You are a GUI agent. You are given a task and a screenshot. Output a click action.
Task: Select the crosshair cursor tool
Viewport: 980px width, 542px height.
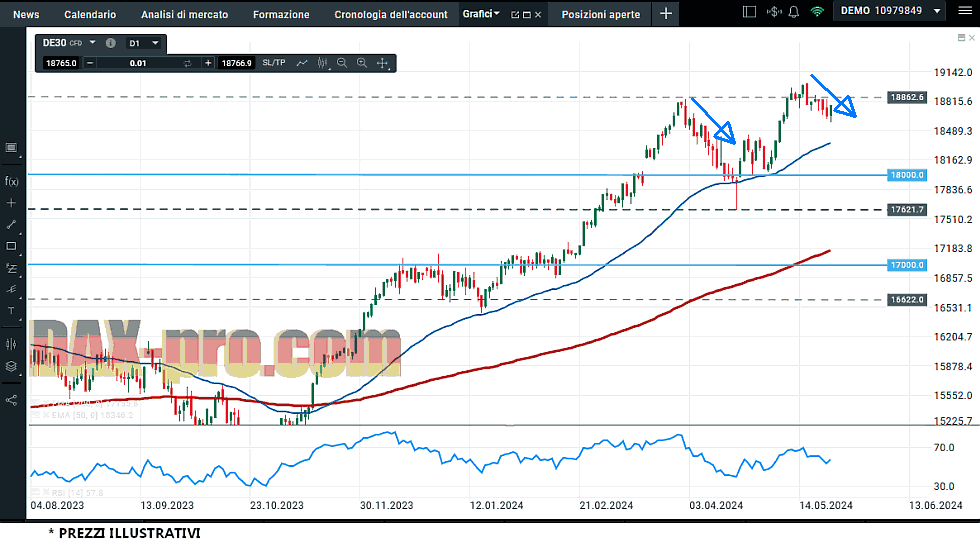pyautogui.click(x=382, y=63)
